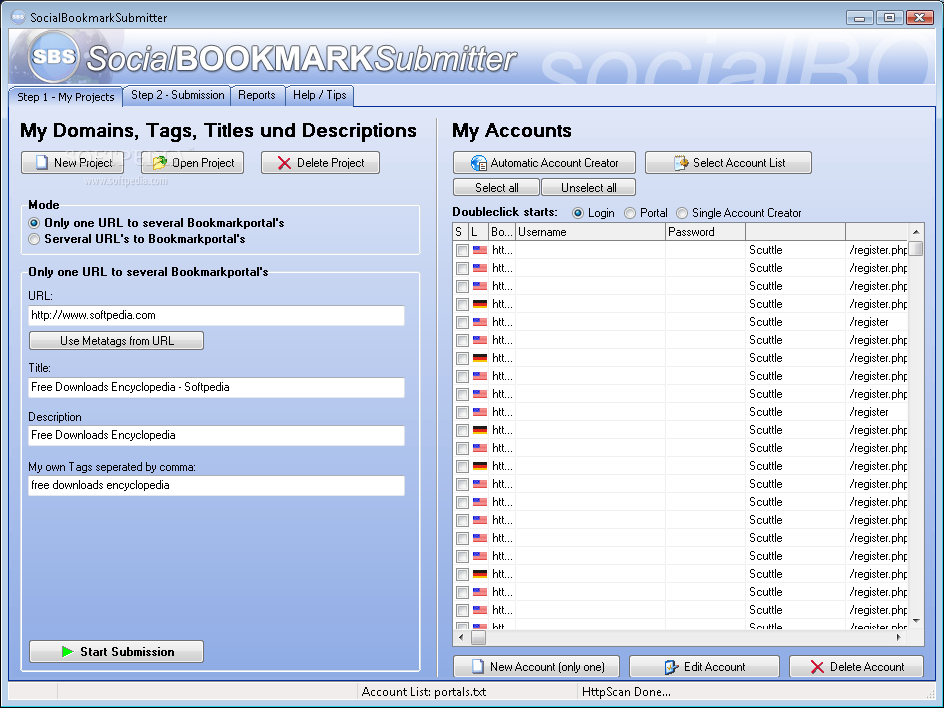Click the blank page icon on New Project
The height and width of the screenshot is (708, 944).
tap(42, 163)
